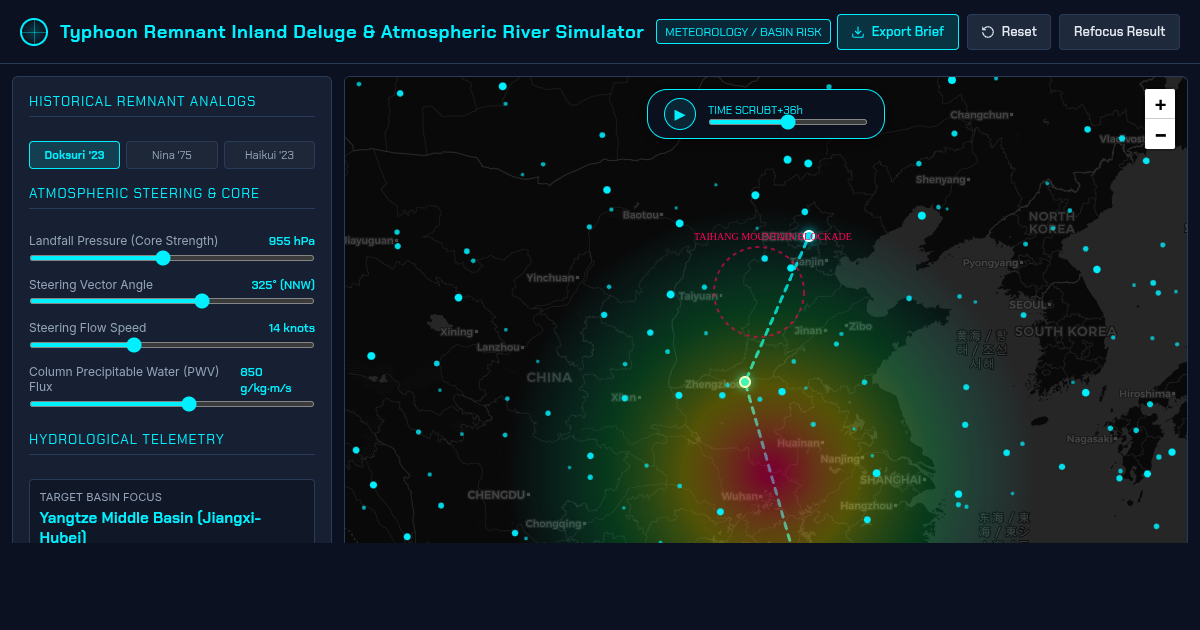This screenshot has width=1200, height=630.
Task: Click the Taihang Mountain Blockade circle
Action: 759,292
